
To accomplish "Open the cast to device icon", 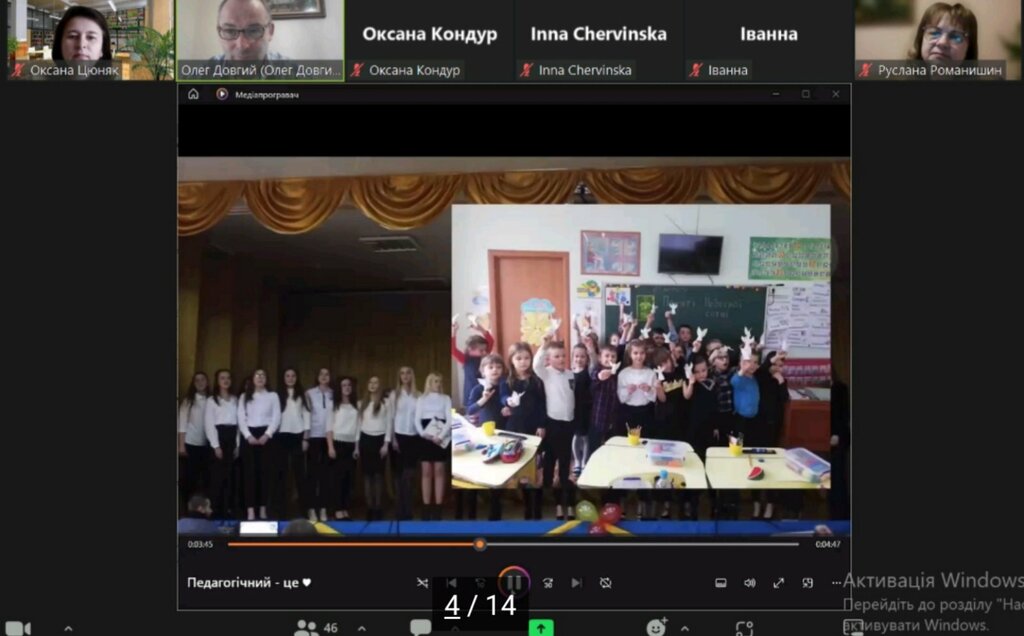I will coord(720,583).
